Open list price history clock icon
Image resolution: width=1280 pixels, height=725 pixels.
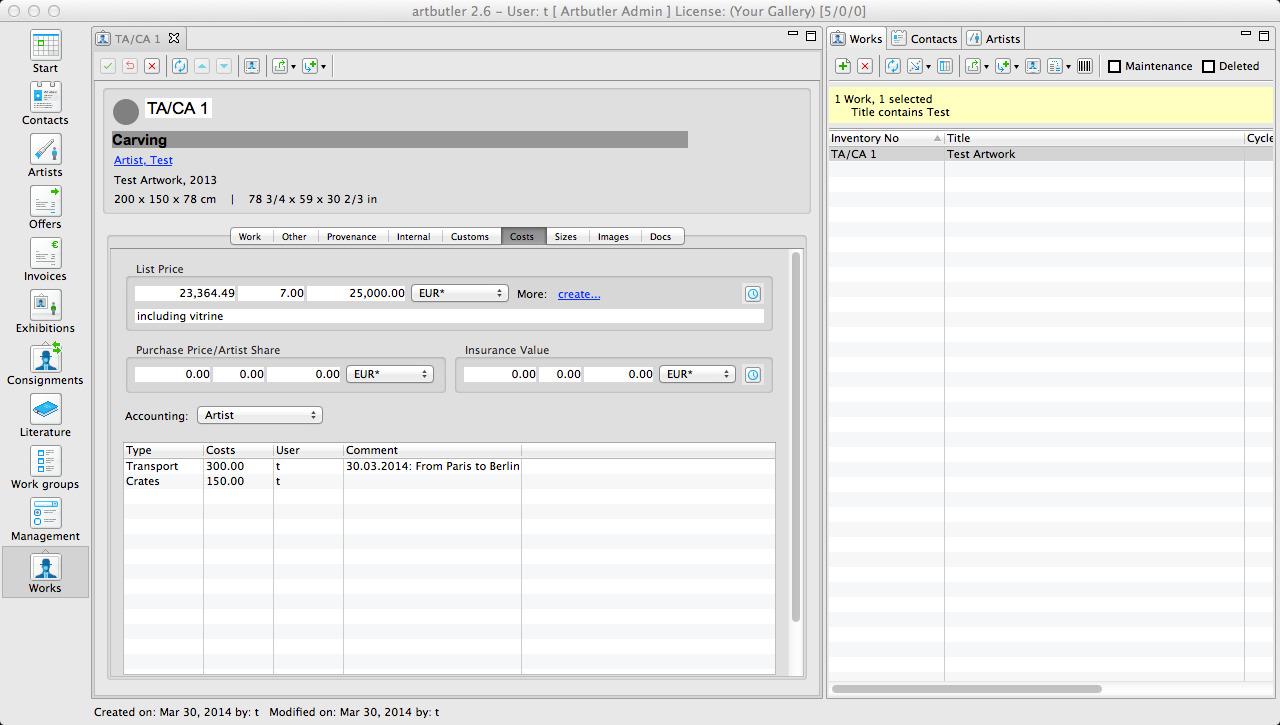pyautogui.click(x=753, y=294)
